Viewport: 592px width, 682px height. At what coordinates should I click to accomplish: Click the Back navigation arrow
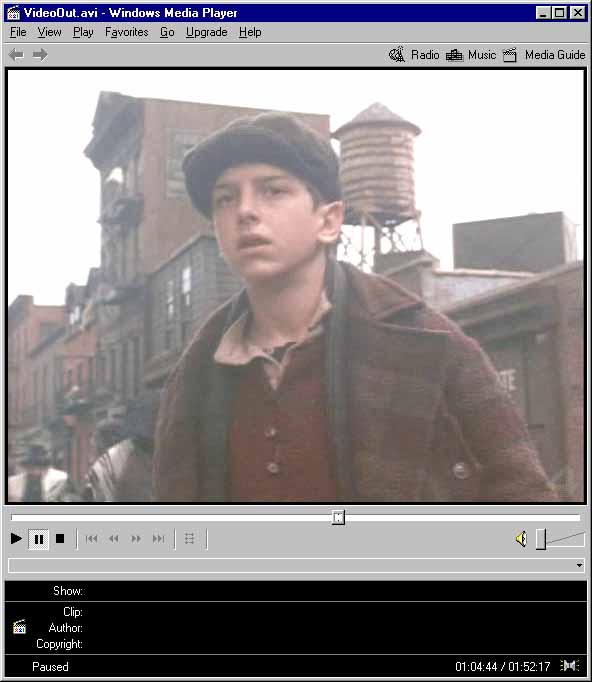[17, 55]
